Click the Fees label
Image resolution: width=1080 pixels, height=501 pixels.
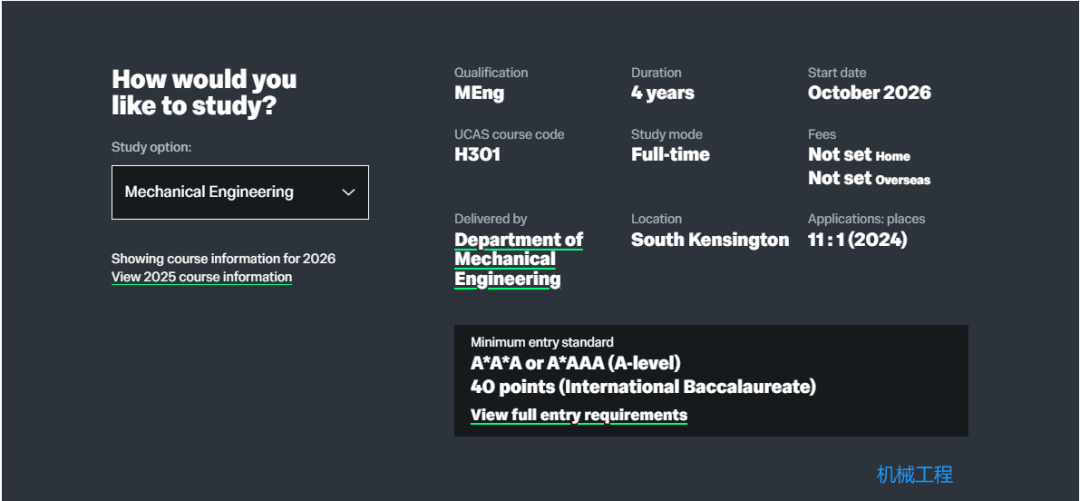pos(822,134)
